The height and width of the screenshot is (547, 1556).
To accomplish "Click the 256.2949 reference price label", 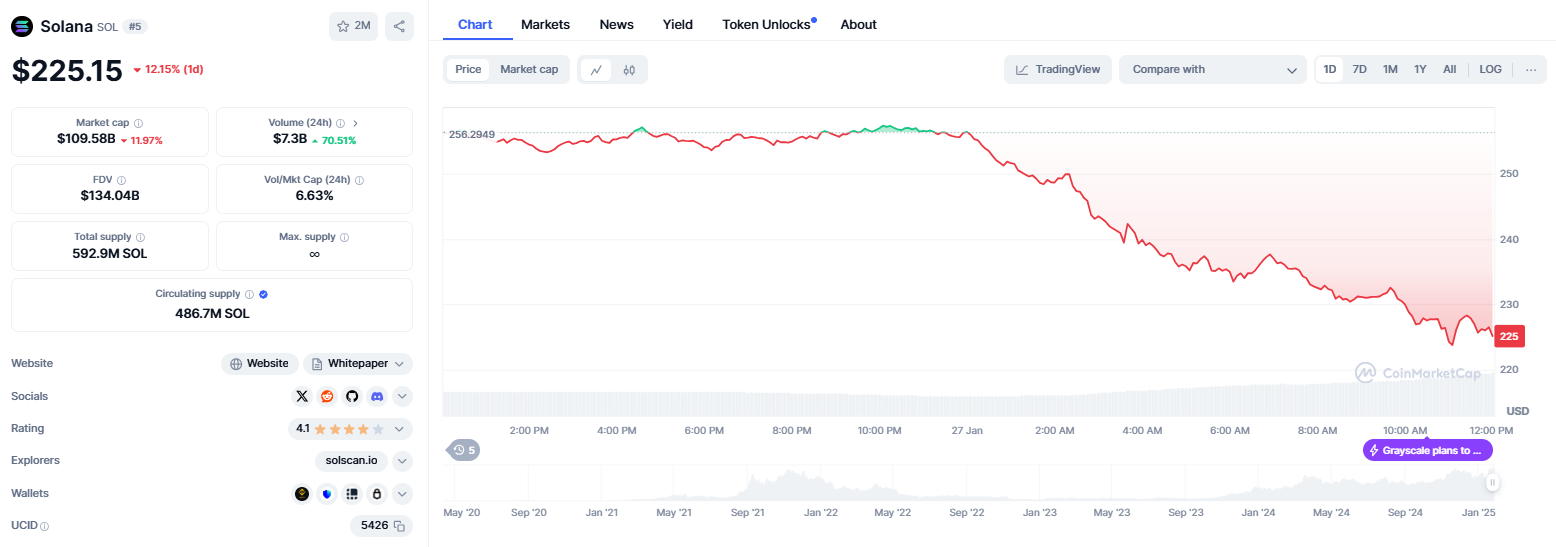I will click(x=471, y=134).
